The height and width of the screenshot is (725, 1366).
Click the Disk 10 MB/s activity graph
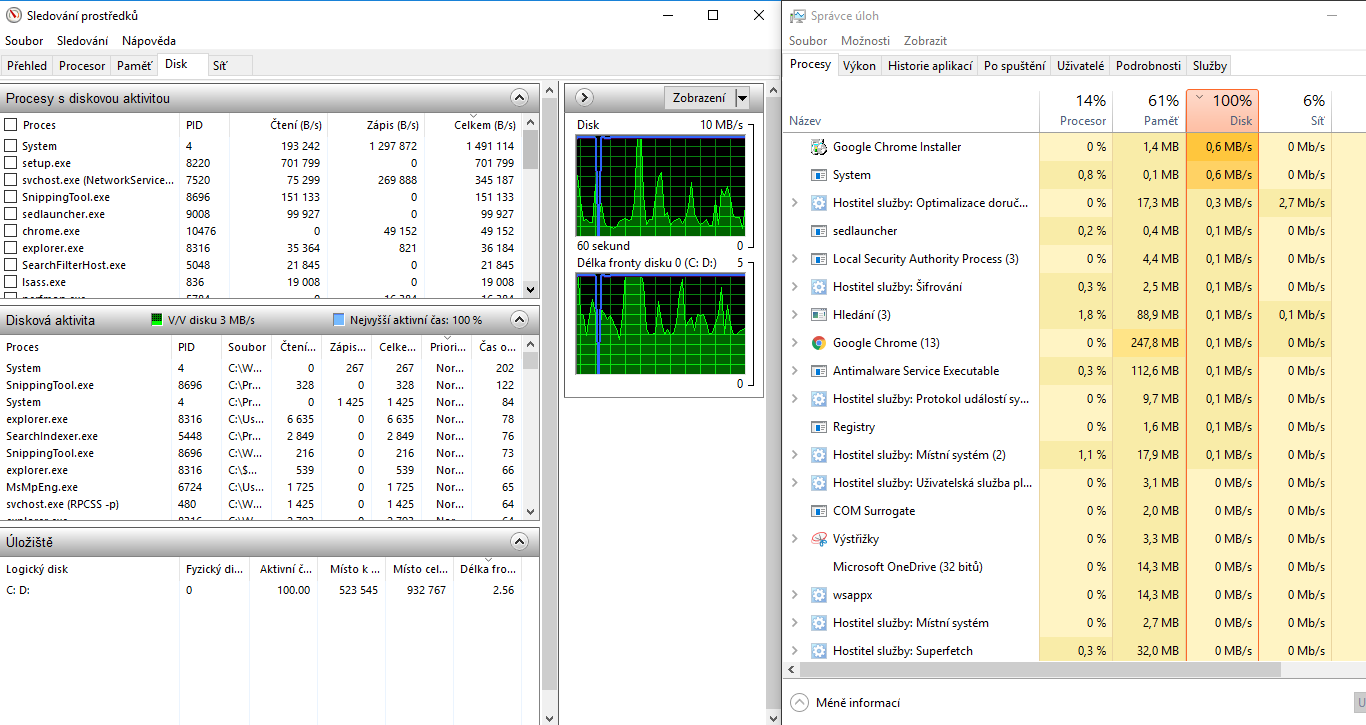(x=660, y=186)
